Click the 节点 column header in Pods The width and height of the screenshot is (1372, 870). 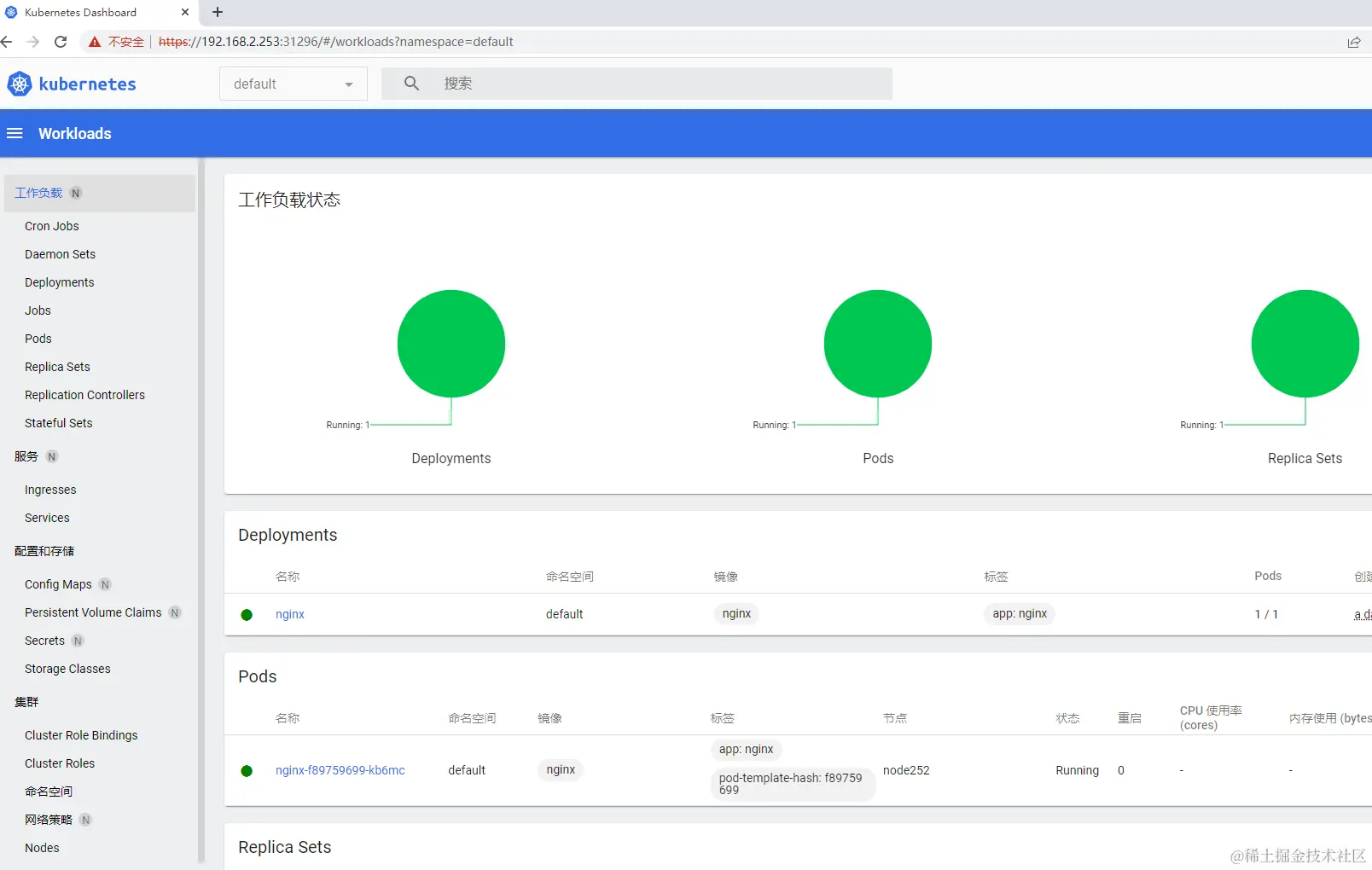tap(895, 718)
